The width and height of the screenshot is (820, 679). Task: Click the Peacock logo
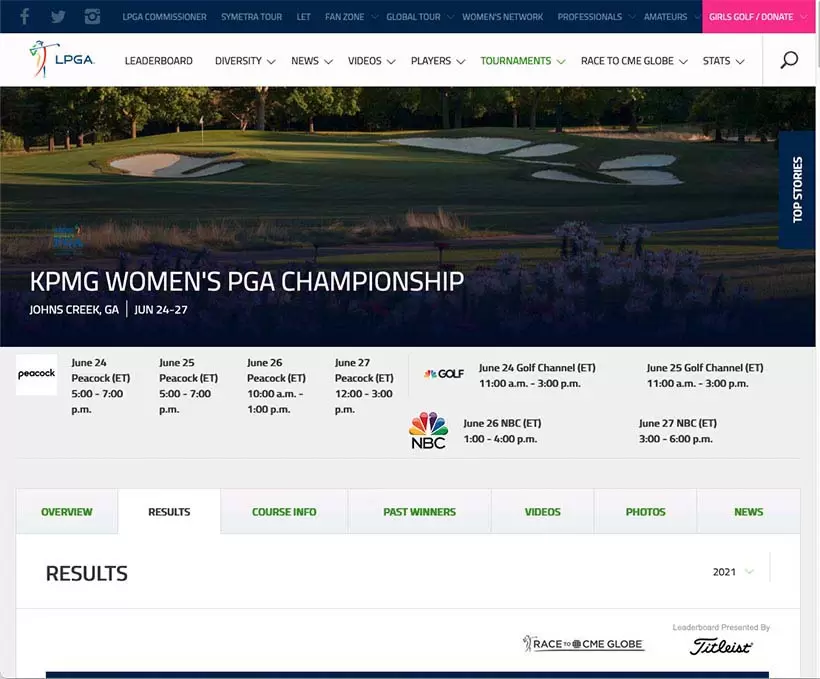click(x=36, y=374)
